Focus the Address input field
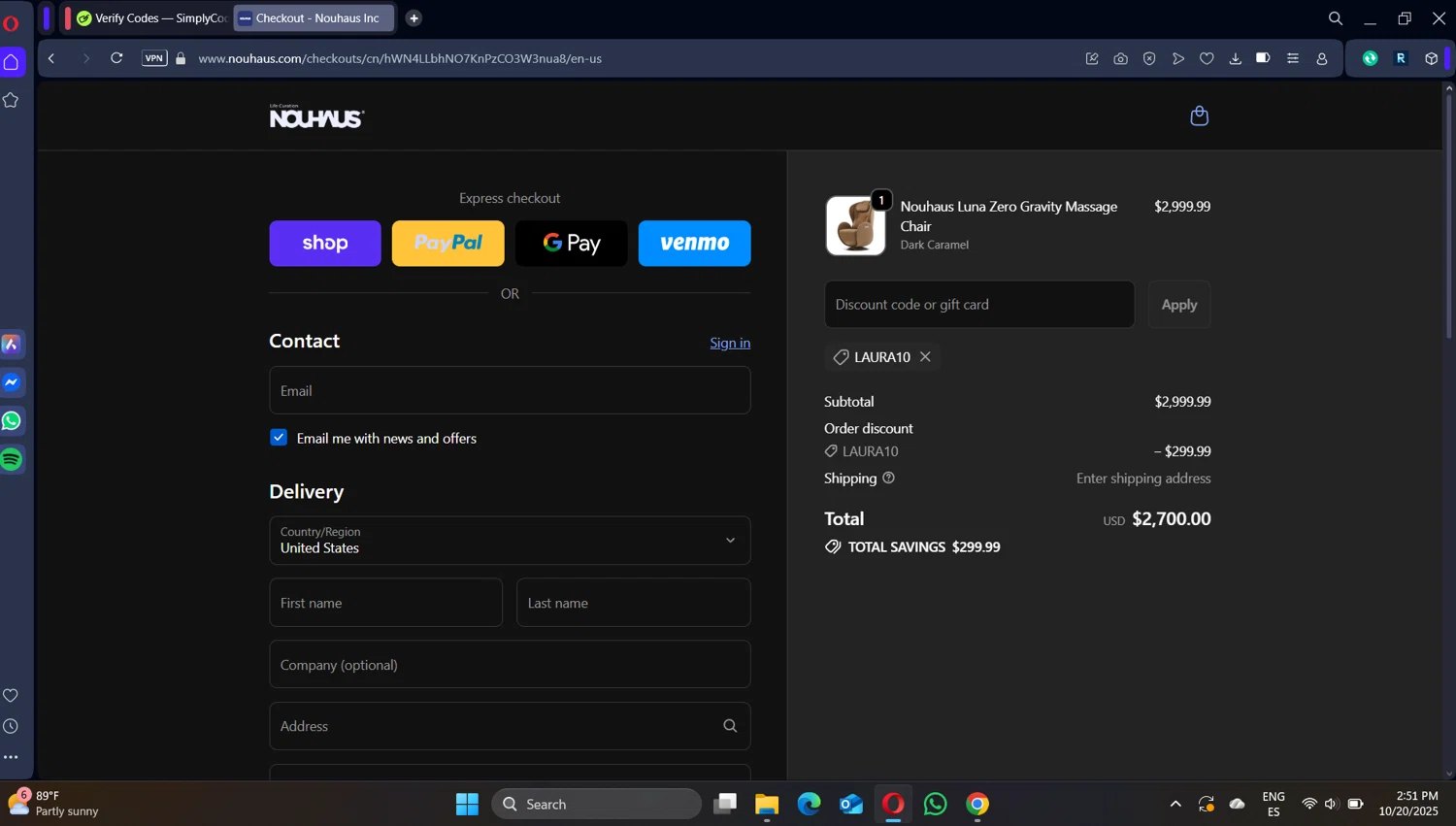1456x826 pixels. (510, 726)
